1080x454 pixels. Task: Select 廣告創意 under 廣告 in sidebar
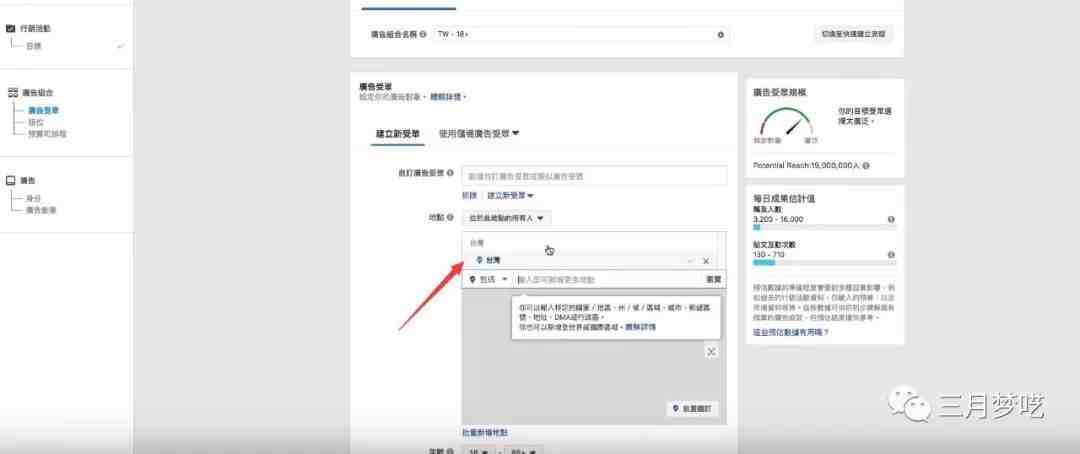pos(41,210)
